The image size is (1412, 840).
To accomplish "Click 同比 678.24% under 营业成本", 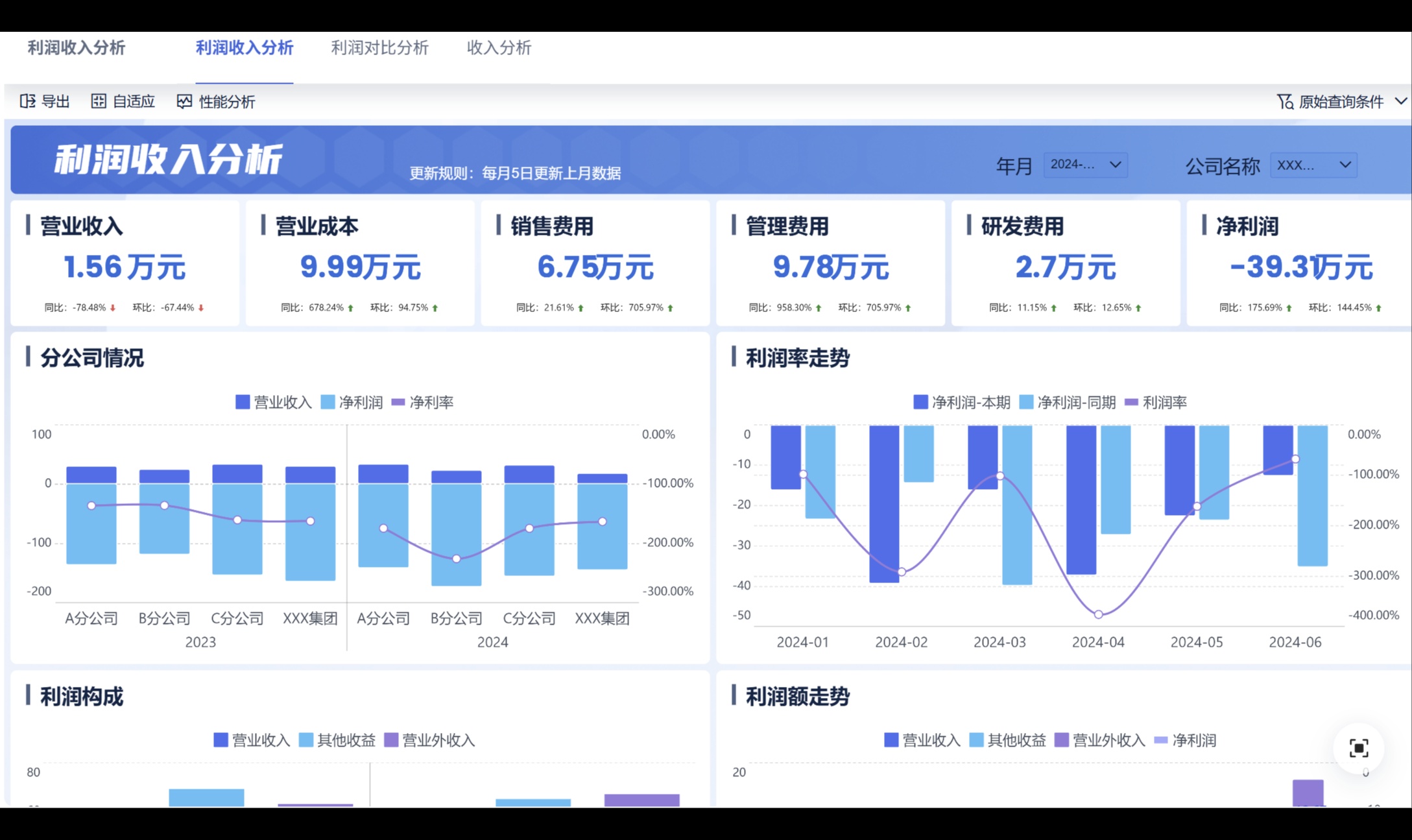I will coord(317,307).
